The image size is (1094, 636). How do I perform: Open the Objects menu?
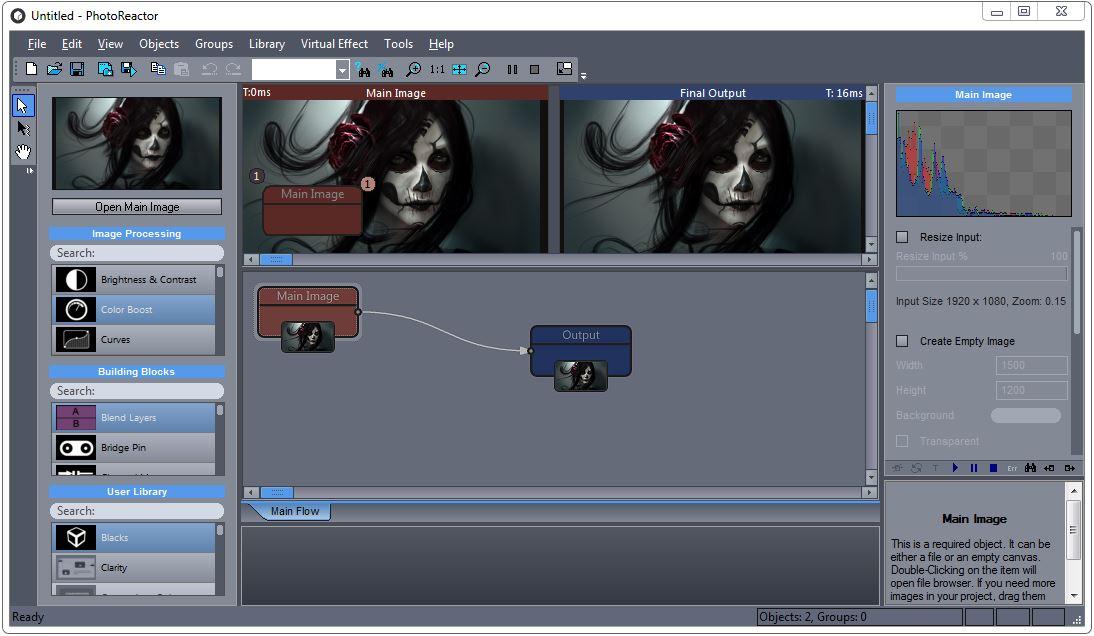(159, 44)
